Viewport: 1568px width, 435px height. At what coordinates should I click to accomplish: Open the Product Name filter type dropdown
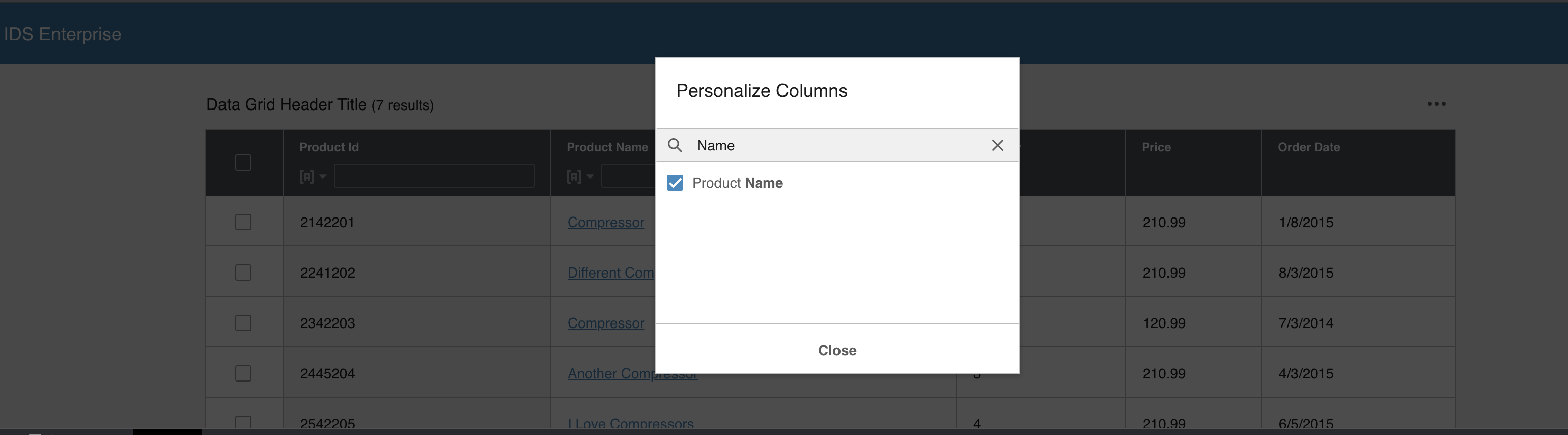[x=580, y=177]
